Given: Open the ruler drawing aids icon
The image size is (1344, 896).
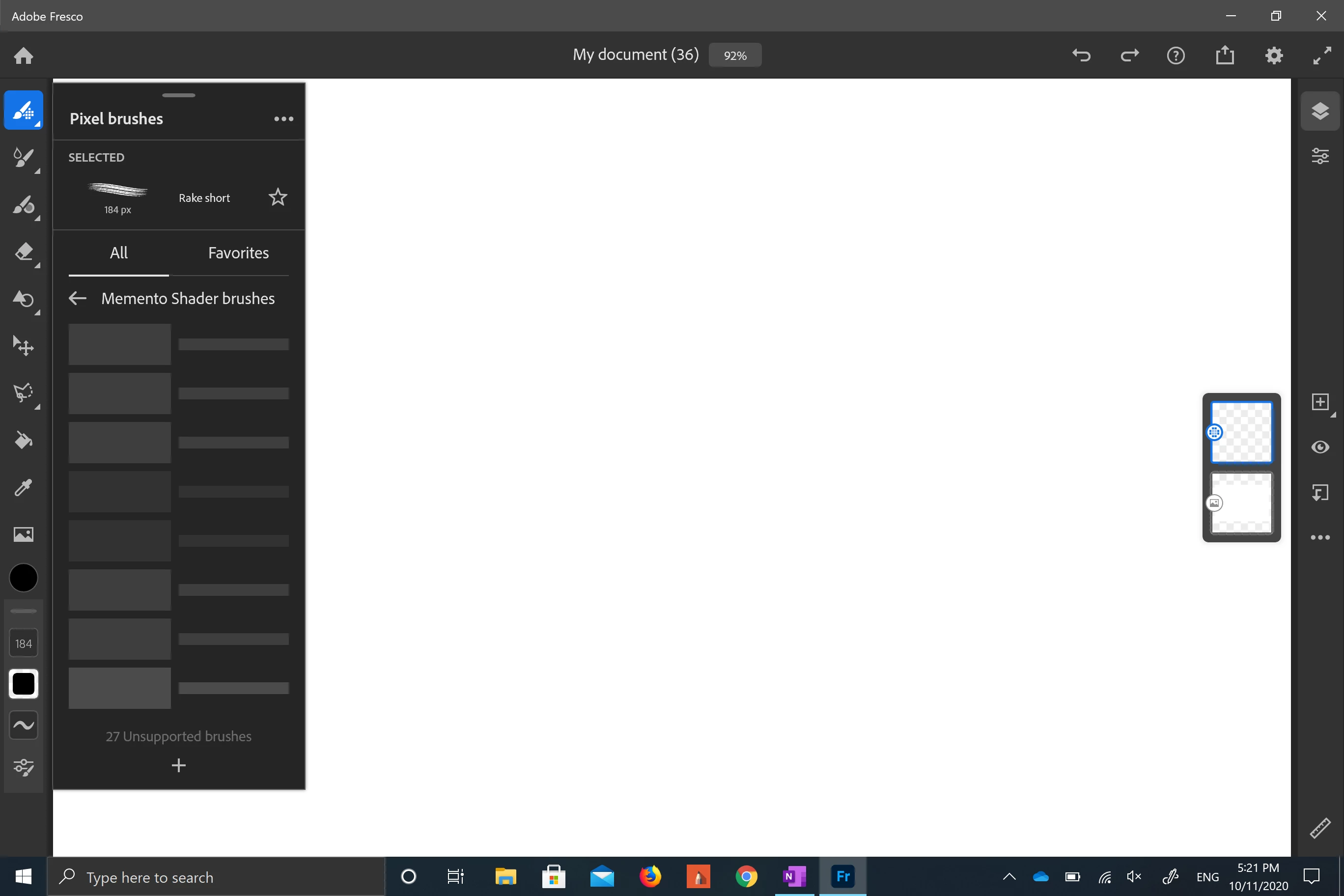Looking at the screenshot, I should (x=1320, y=828).
